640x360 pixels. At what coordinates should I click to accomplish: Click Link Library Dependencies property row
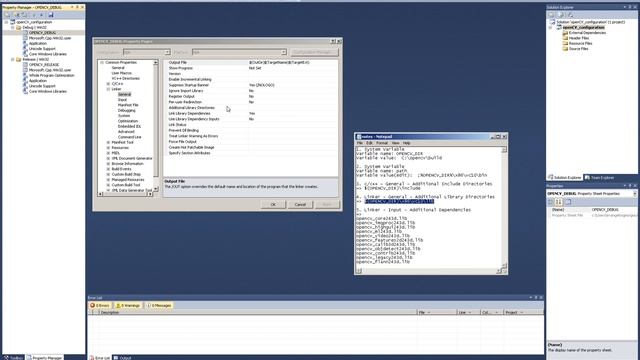(251, 113)
